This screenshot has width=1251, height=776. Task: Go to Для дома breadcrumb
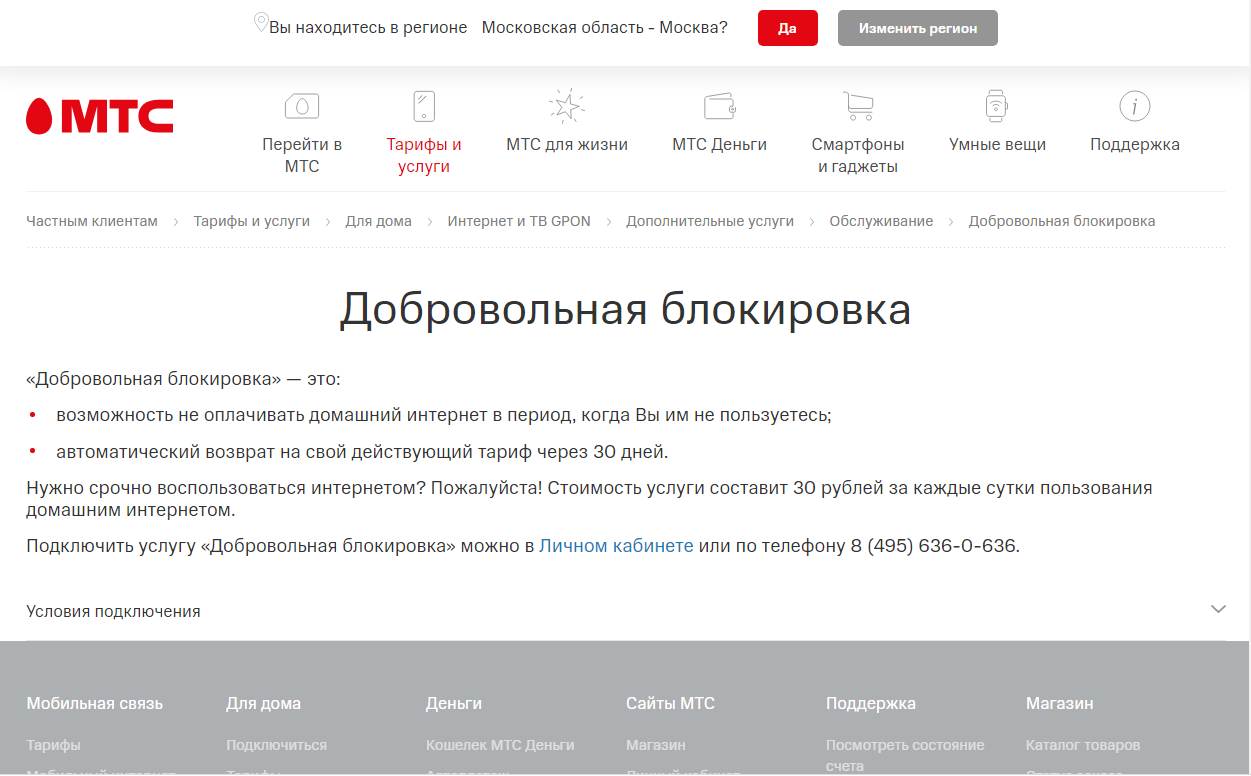click(x=379, y=221)
